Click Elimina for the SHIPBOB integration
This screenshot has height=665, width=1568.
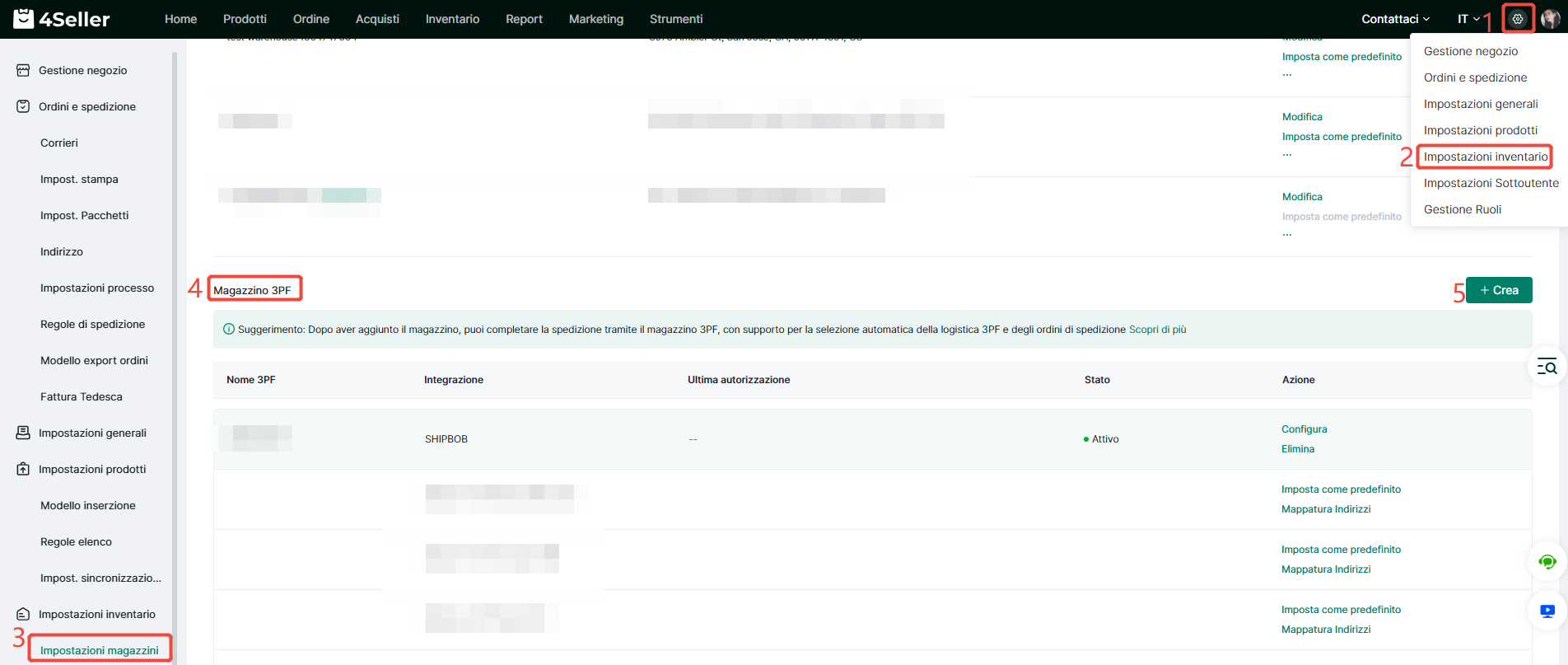(x=1297, y=449)
